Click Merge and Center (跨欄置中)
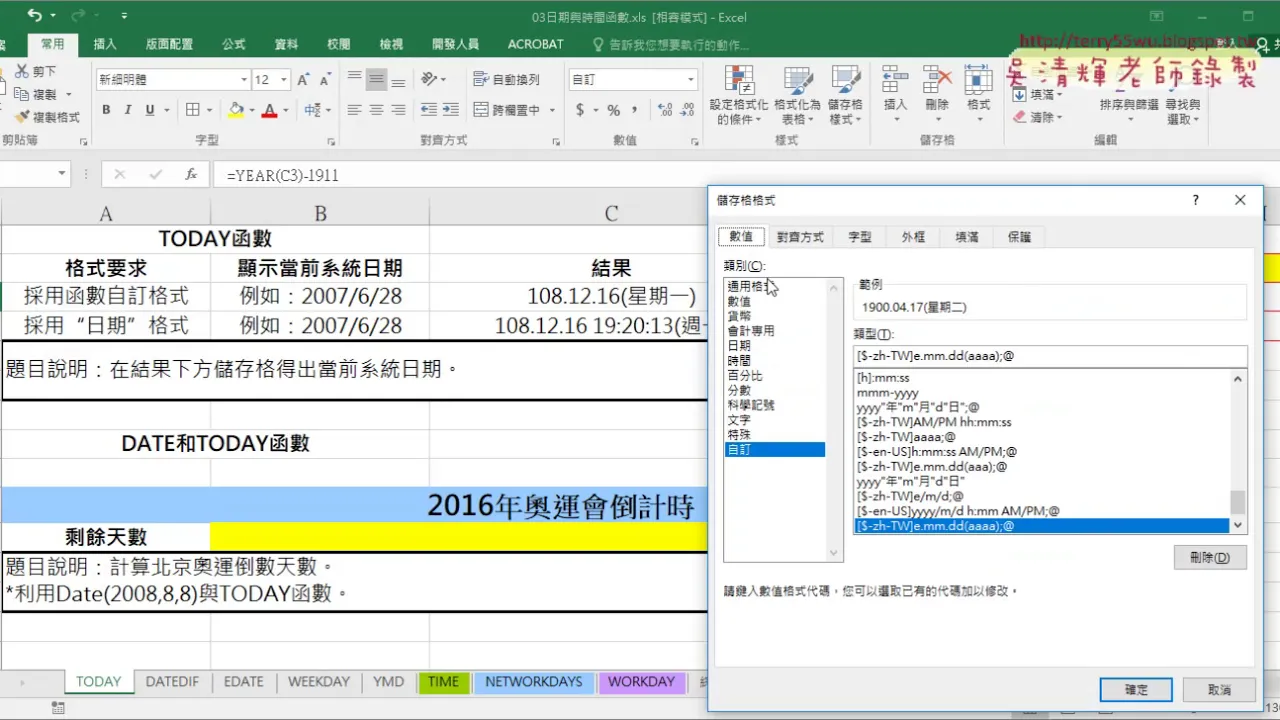This screenshot has height=720, width=1280. point(506,110)
